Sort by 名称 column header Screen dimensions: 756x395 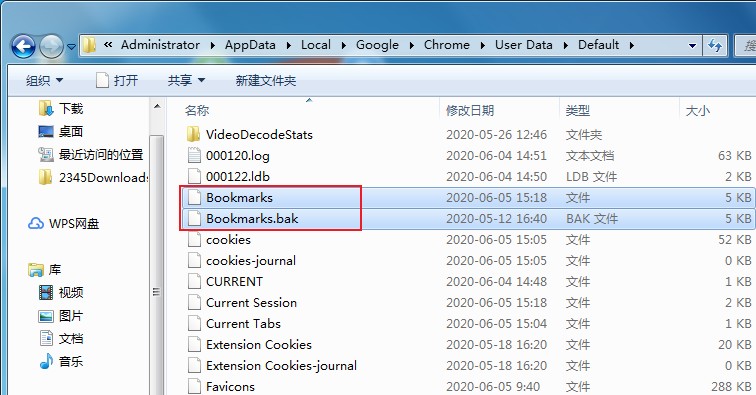coord(197,110)
